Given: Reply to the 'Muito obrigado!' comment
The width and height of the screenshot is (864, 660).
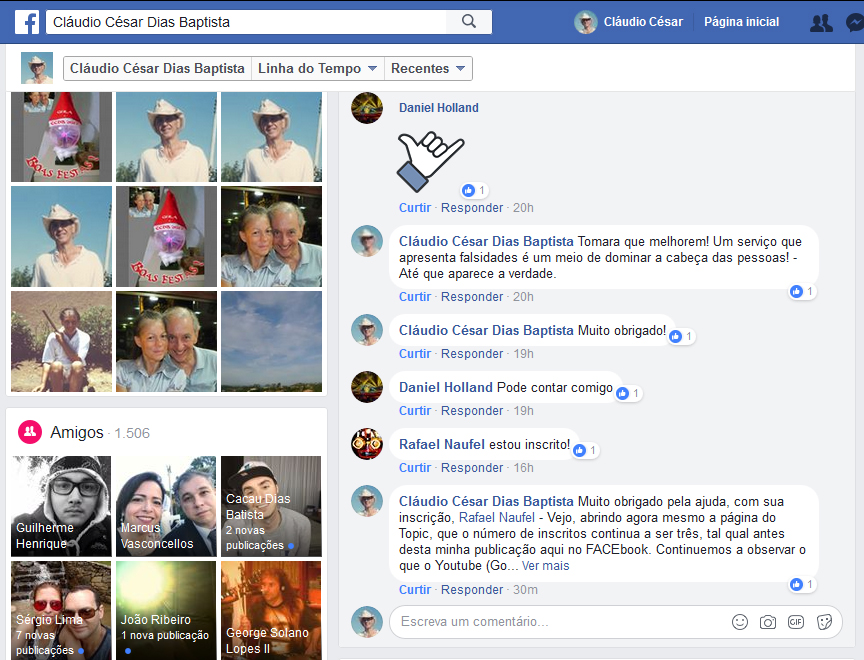Looking at the screenshot, I should [x=472, y=354].
